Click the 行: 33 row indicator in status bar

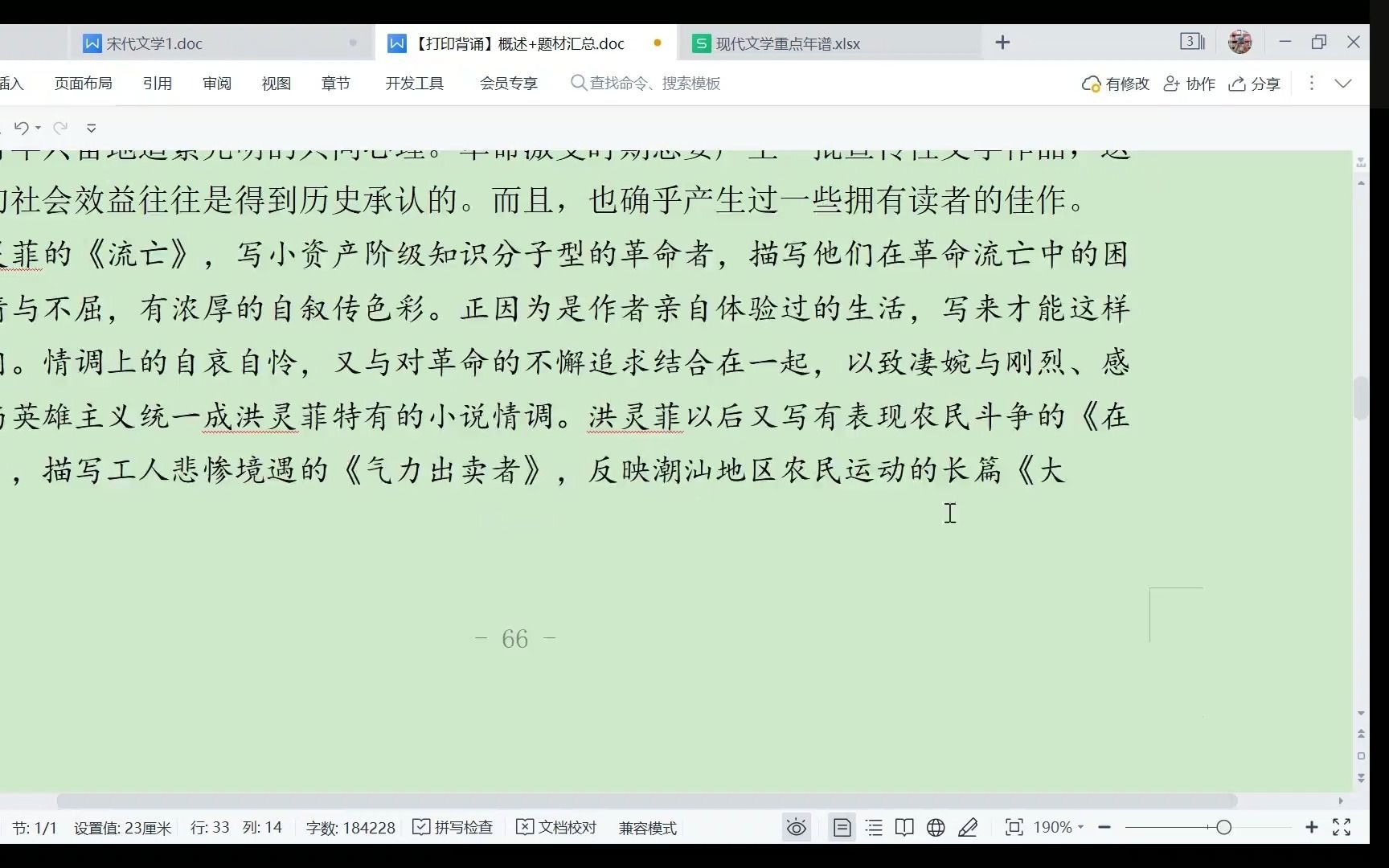(210, 828)
